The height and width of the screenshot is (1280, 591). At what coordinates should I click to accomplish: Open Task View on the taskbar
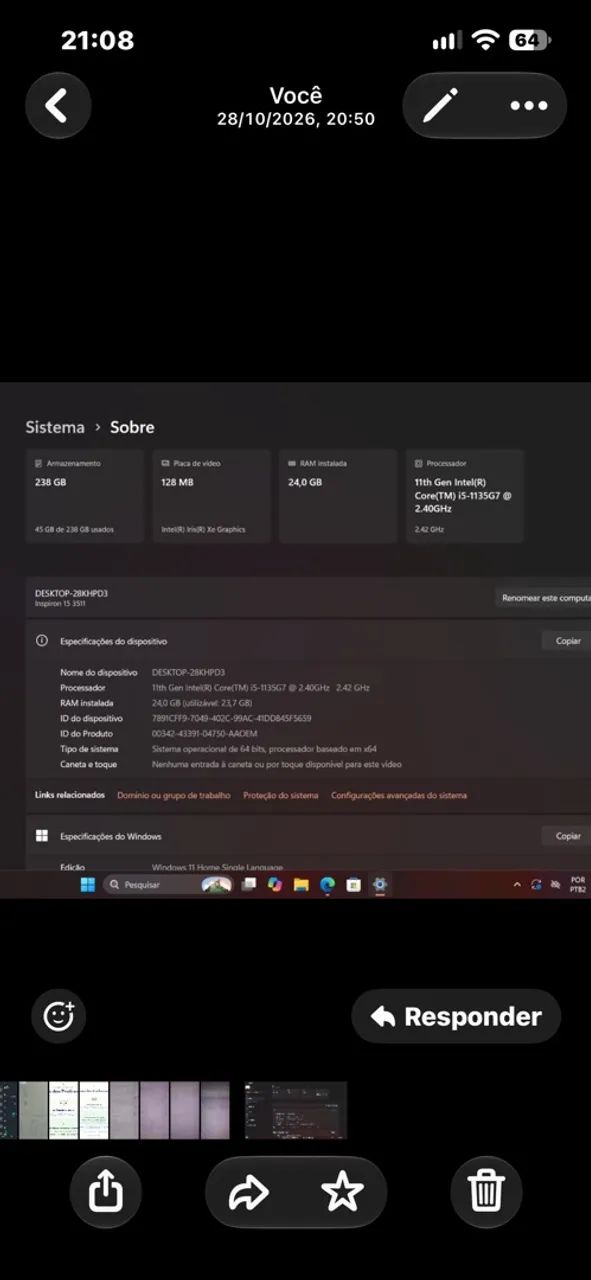pyautogui.click(x=249, y=885)
